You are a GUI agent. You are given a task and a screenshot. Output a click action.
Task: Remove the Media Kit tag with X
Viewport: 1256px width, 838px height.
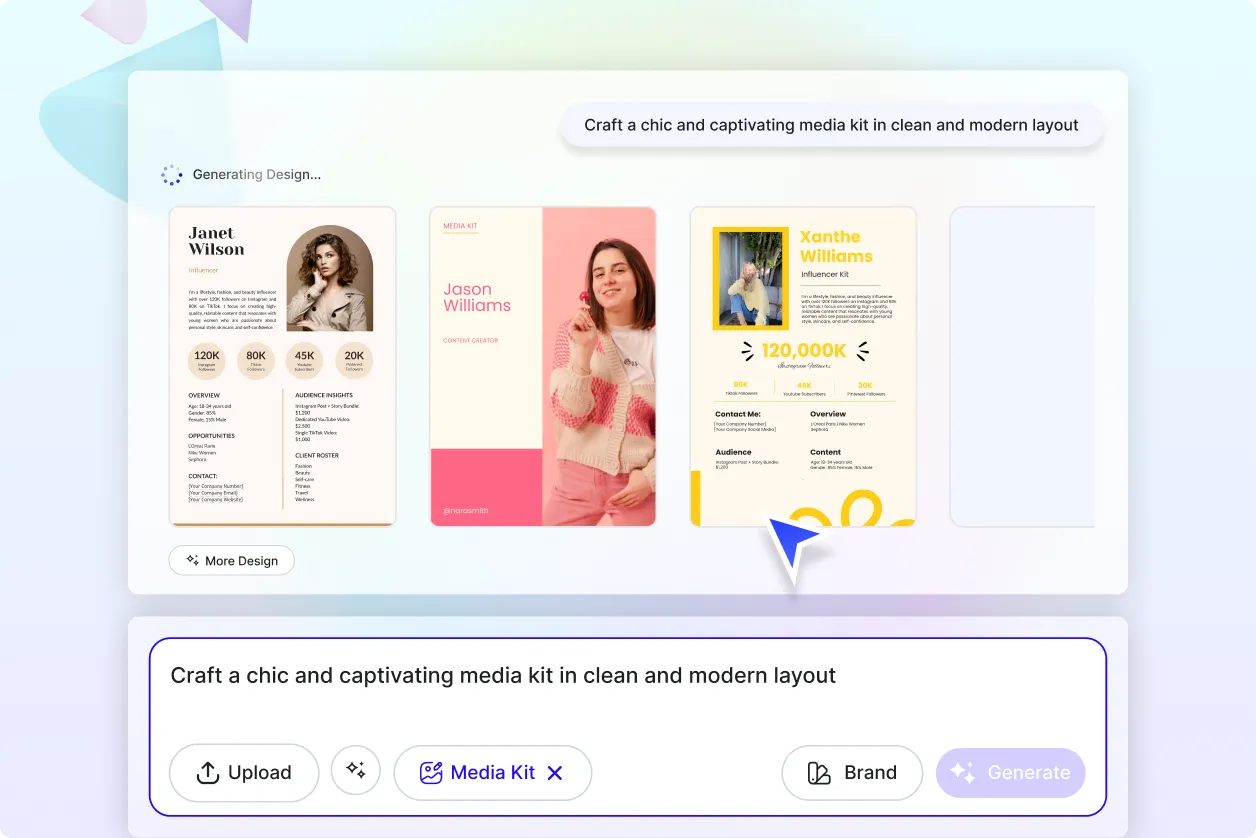pos(556,773)
